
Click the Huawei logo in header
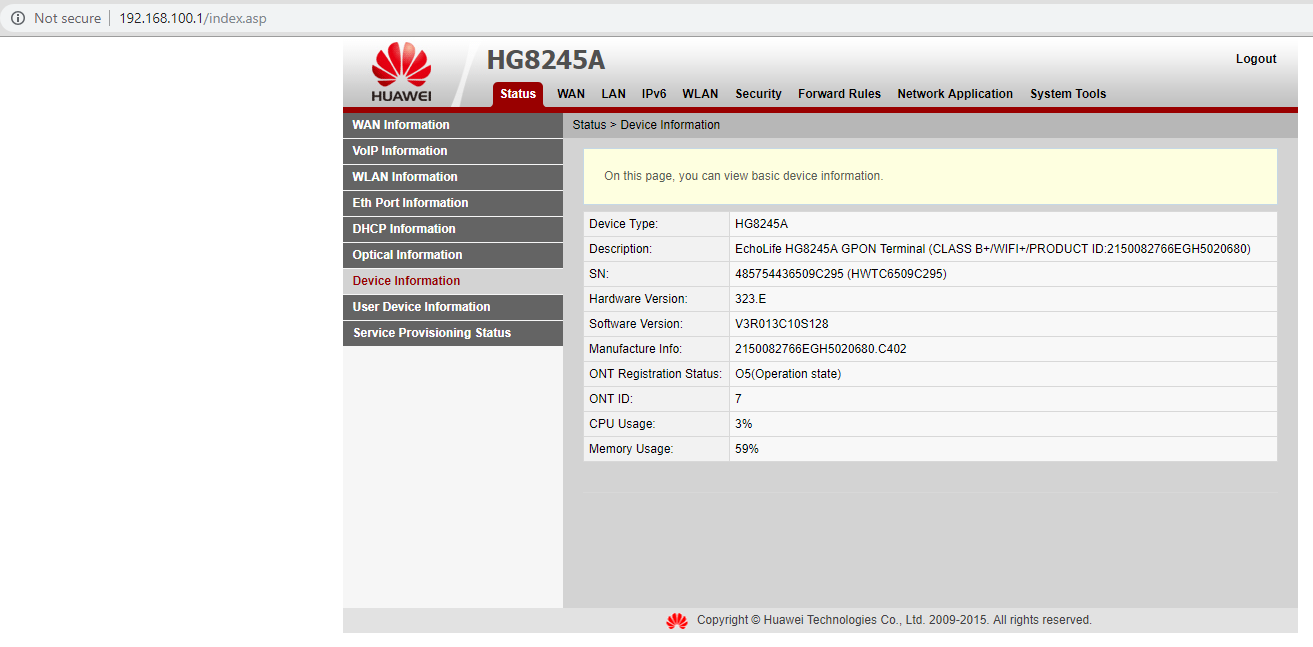401,72
